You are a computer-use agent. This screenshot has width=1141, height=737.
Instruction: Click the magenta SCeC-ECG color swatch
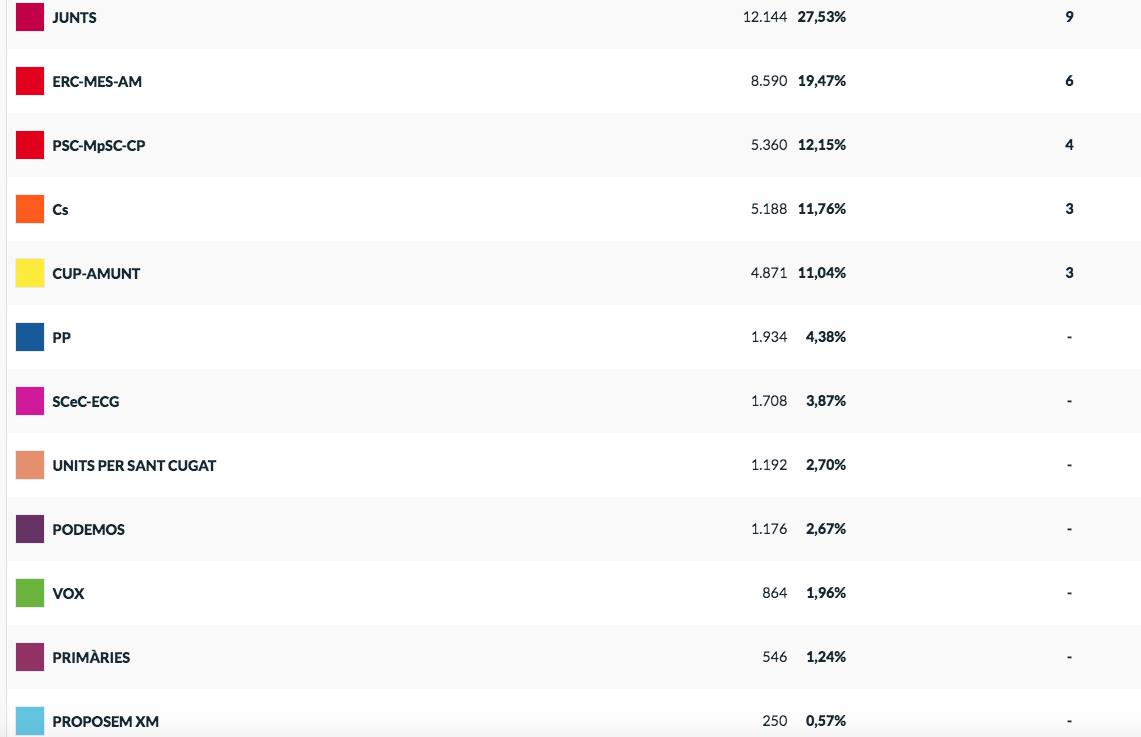(30, 401)
